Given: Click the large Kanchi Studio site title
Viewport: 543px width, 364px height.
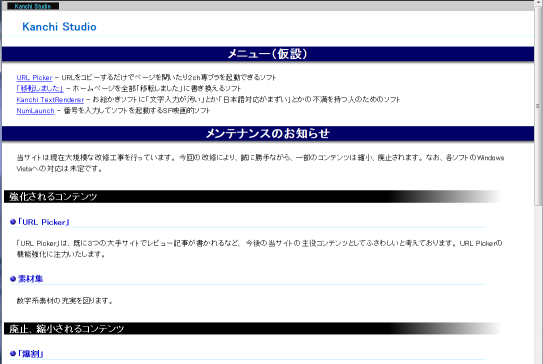Looking at the screenshot, I should [59, 27].
